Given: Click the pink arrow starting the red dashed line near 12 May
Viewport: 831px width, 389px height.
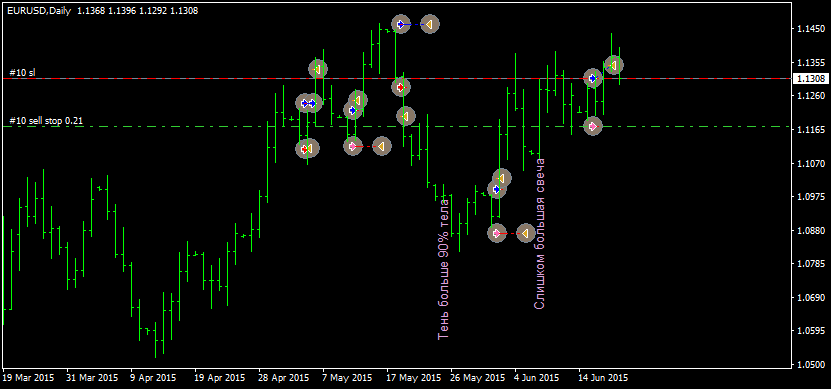Looking at the screenshot, I should tap(352, 146).
